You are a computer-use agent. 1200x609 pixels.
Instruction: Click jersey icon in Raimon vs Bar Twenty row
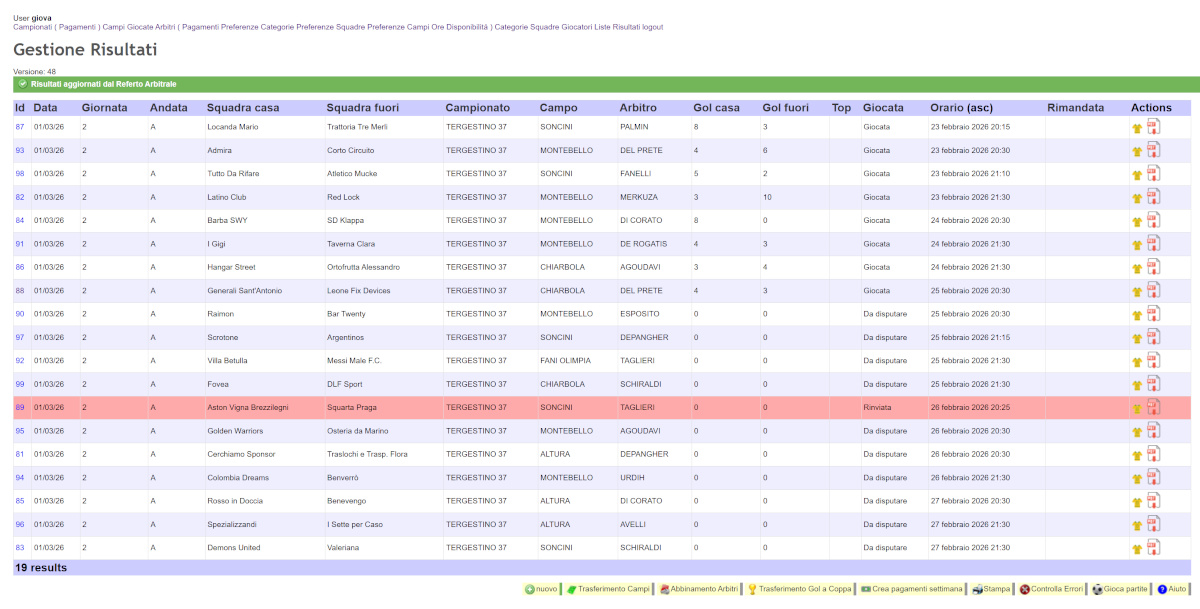(x=1136, y=315)
